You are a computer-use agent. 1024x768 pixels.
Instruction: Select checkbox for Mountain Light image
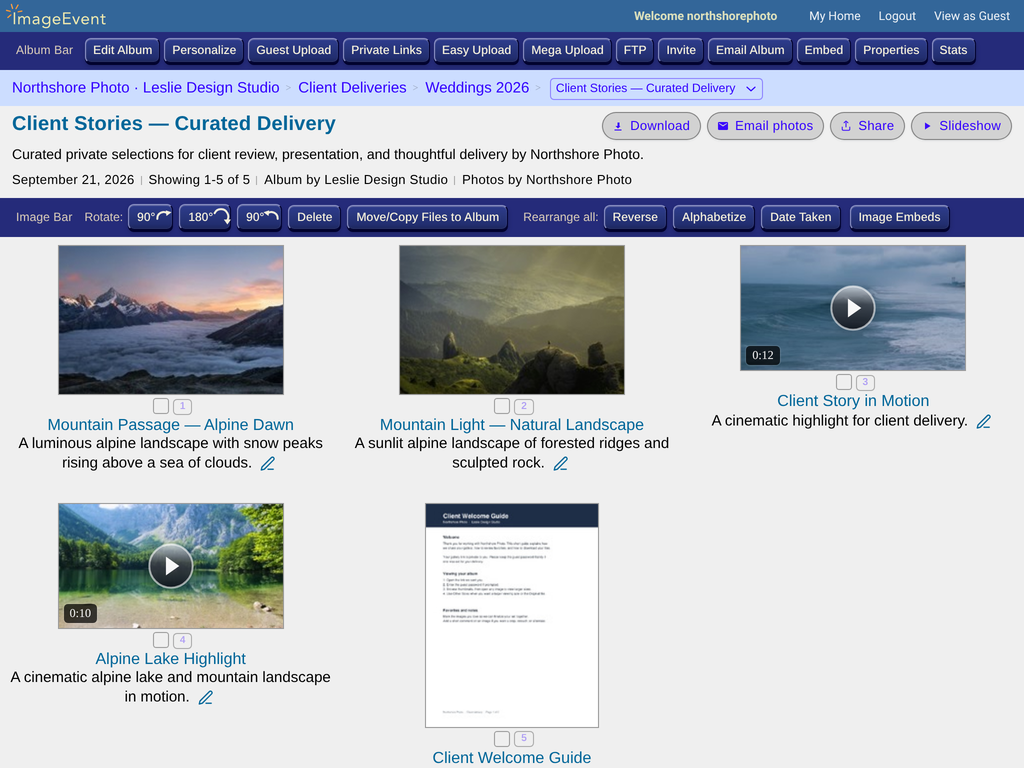[502, 406]
